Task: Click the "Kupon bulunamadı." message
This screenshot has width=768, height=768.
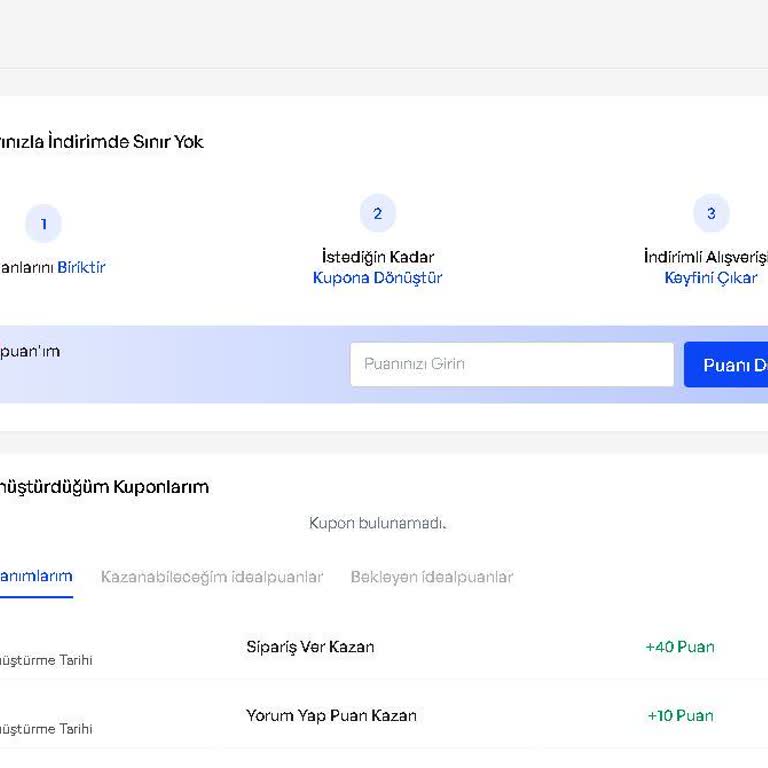Action: [x=377, y=523]
